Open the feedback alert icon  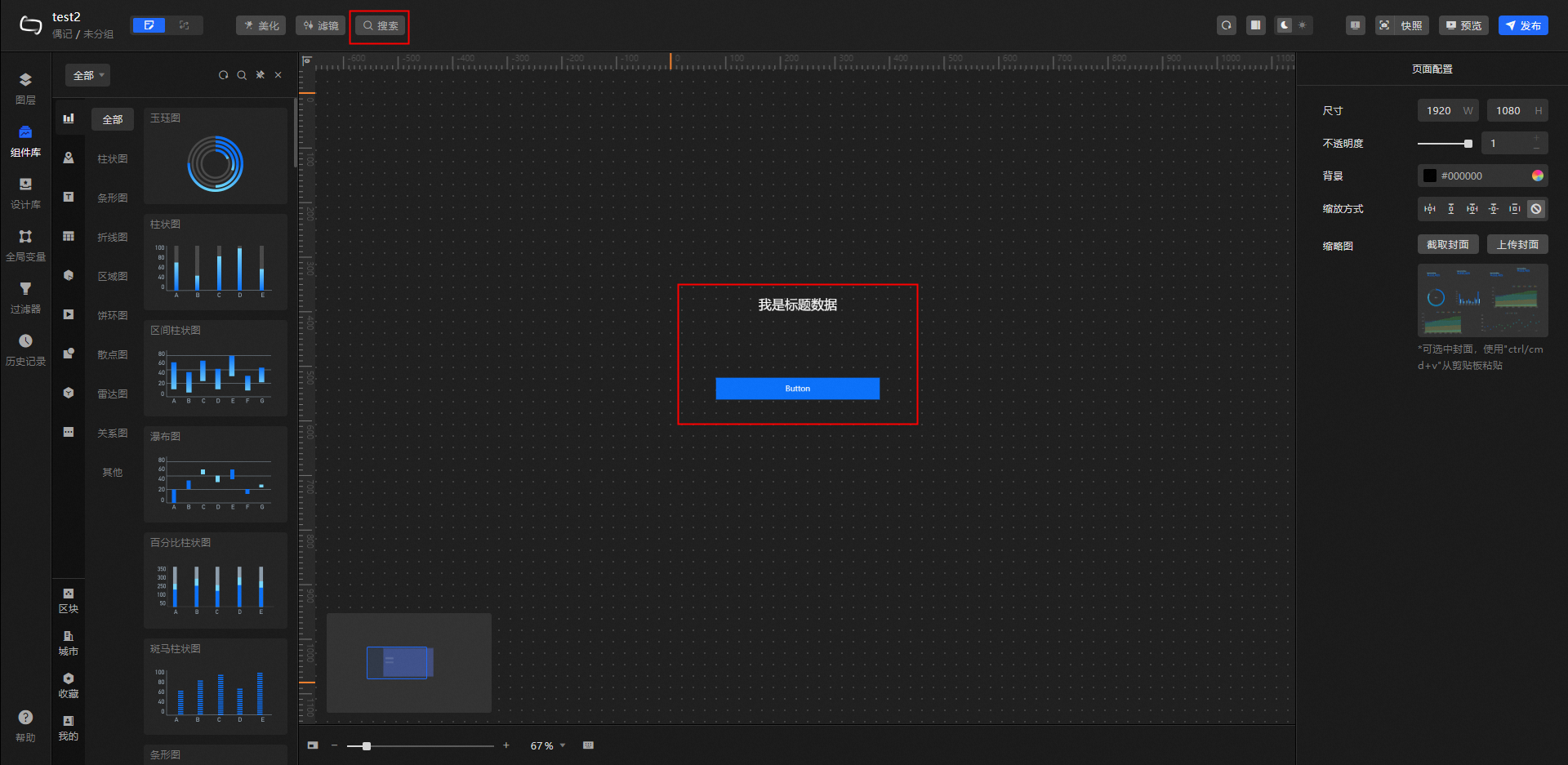point(1355,25)
